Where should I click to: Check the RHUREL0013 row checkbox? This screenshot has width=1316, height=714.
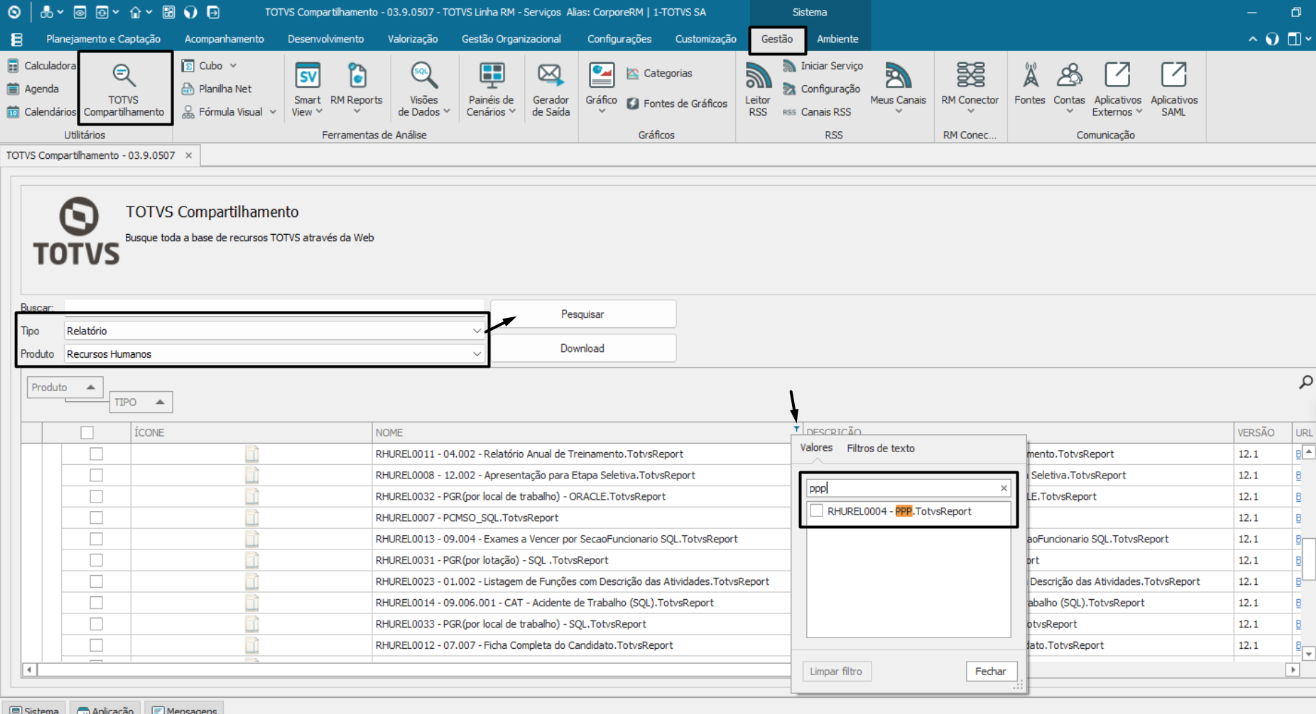[x=96, y=539]
